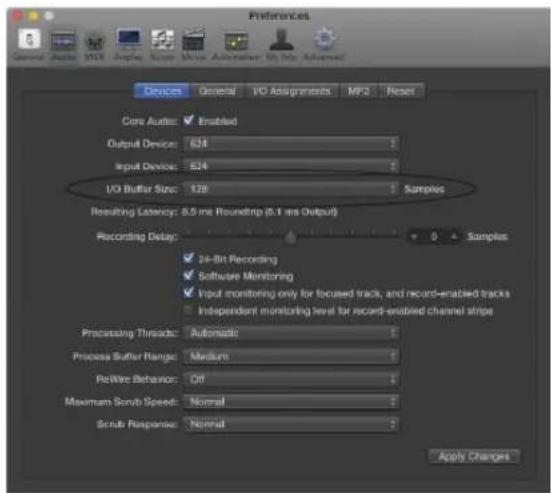Increase Recording Delay samples stepper
The image size is (551, 493).
click(454, 237)
